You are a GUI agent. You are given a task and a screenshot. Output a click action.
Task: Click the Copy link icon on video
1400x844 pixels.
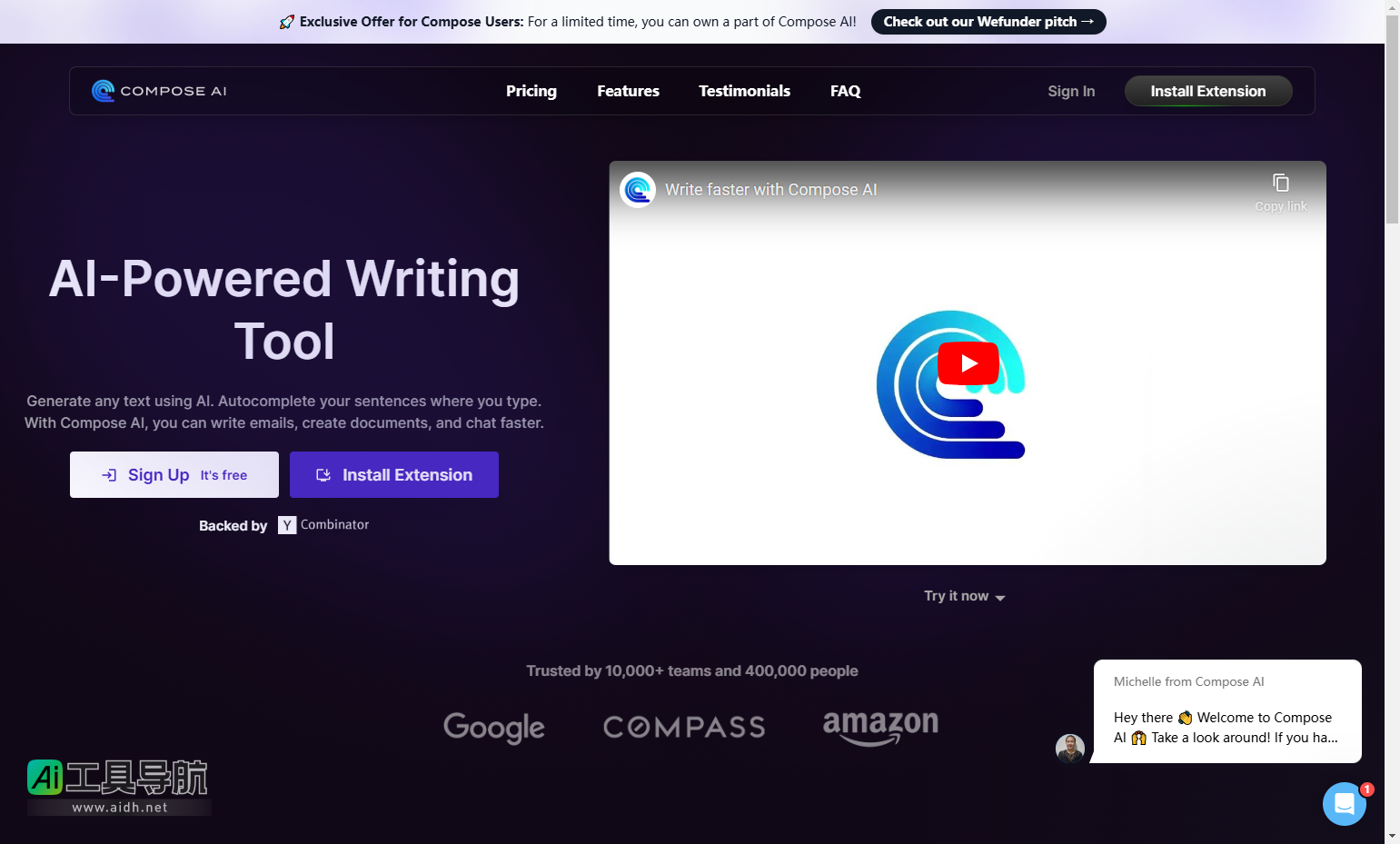(1280, 184)
